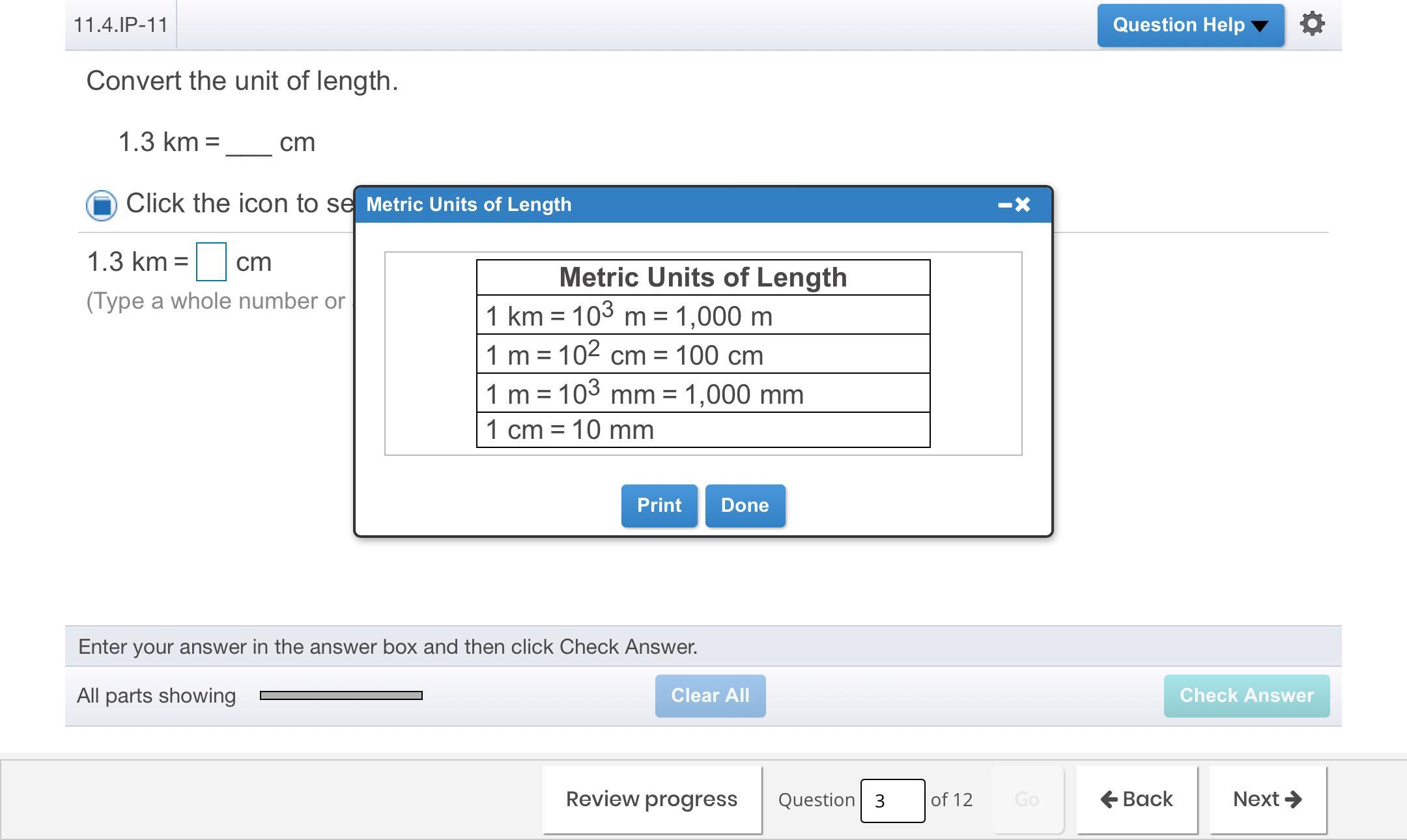
Task: Click the Check Answer button
Action: [x=1246, y=695]
